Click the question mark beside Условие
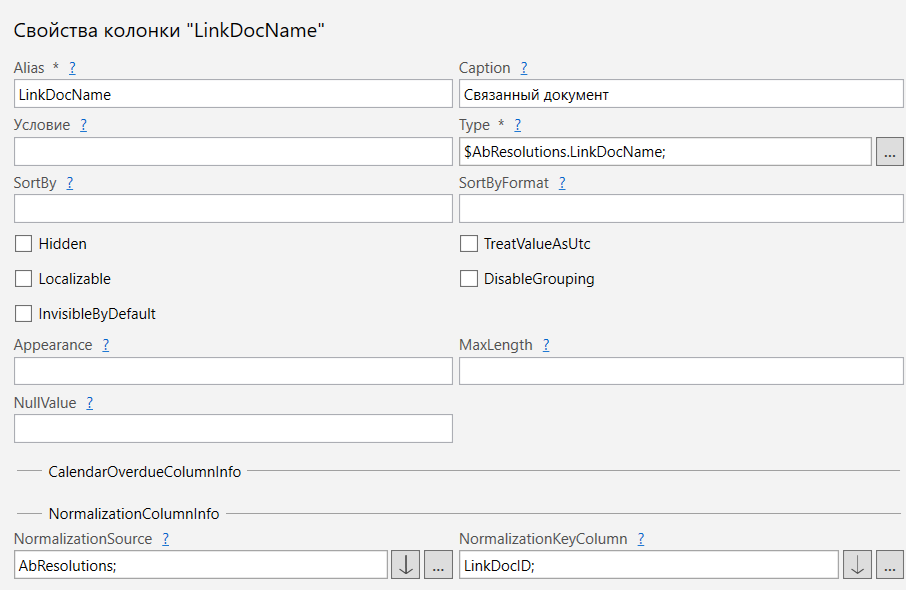Image resolution: width=906 pixels, height=590 pixels. point(83,125)
